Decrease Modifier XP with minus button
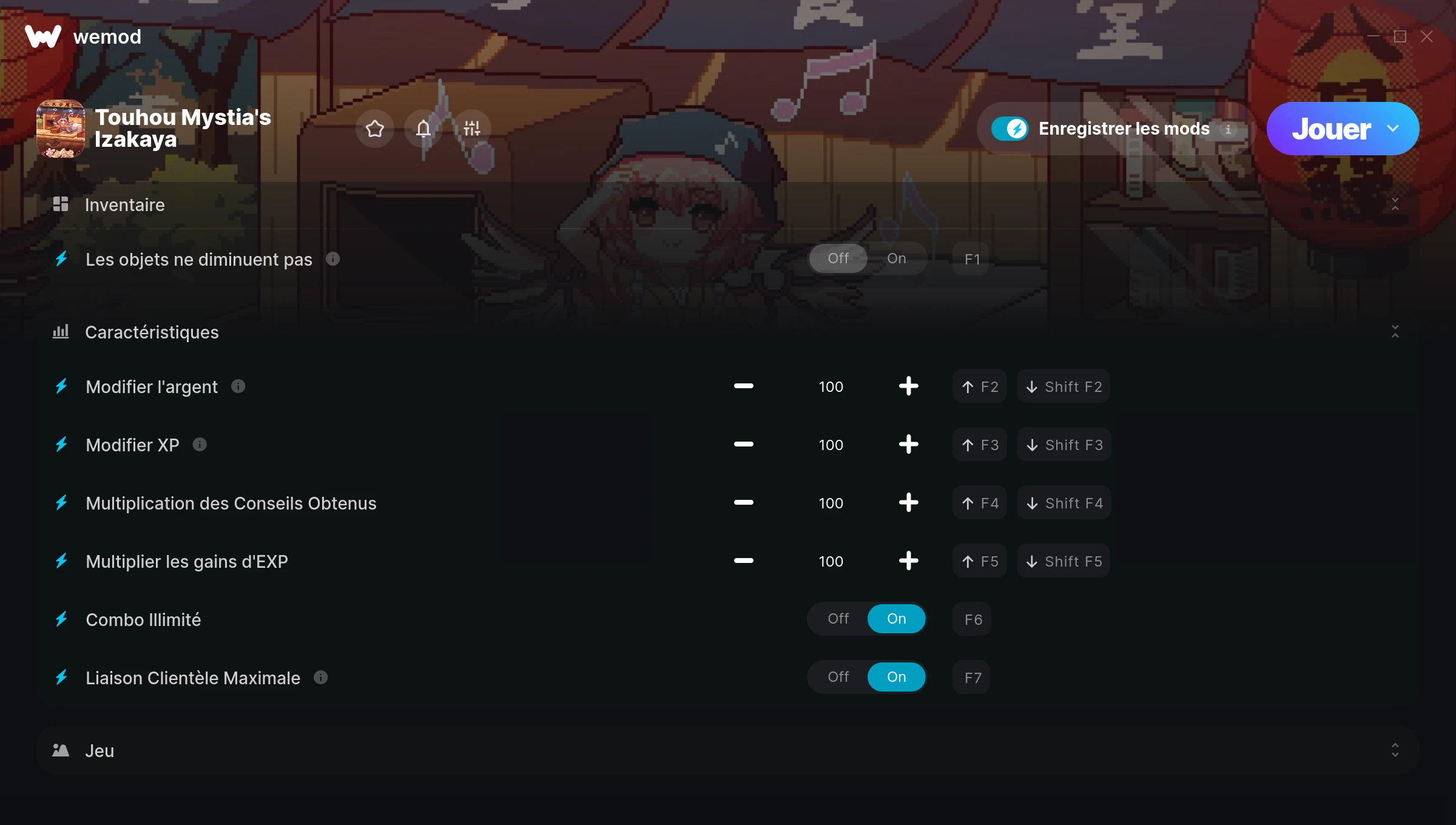Screen dimensions: 1456x825 click(743, 444)
